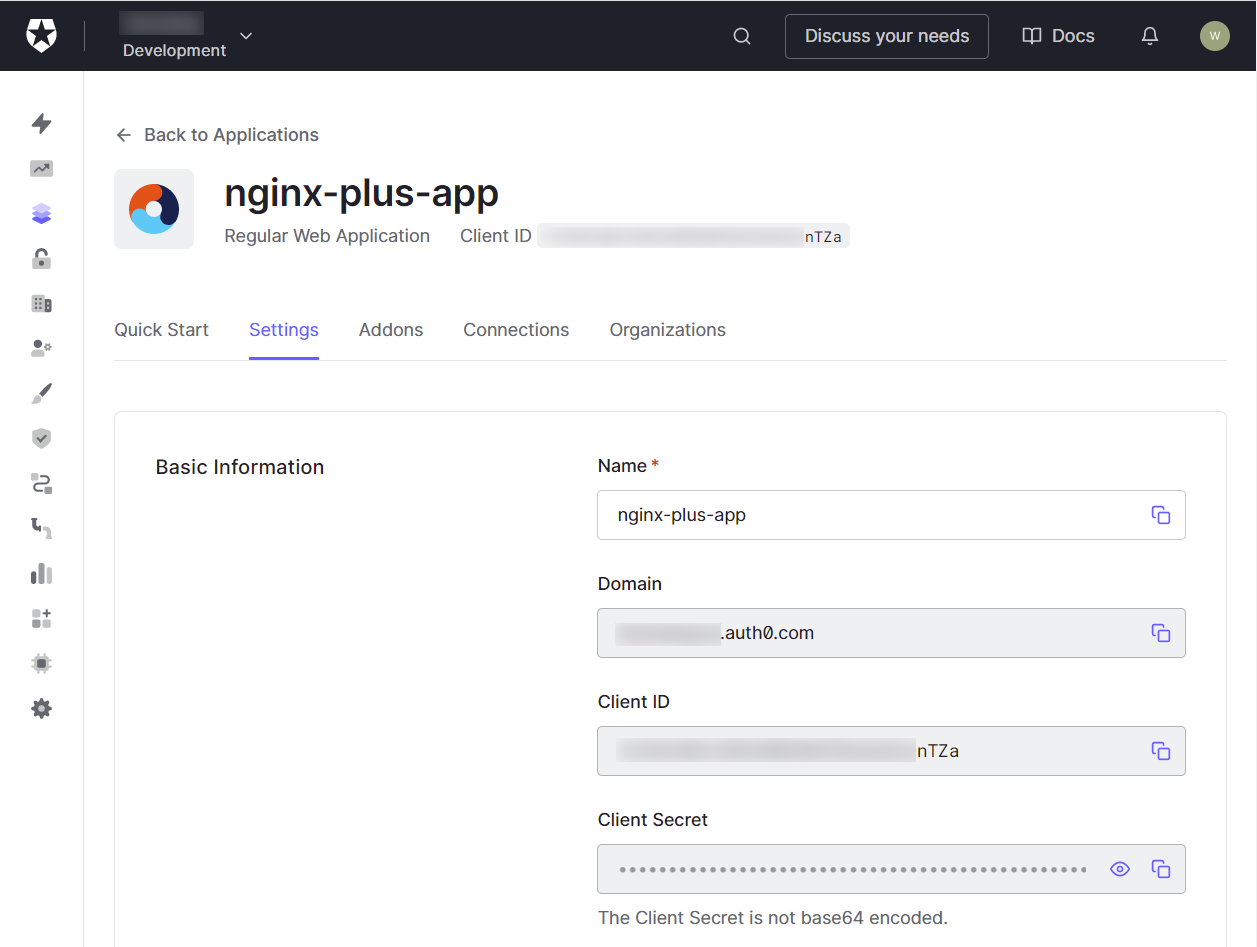Select the Security shield icon in the sidebar
Screen dimensions: 1257x947
click(x=41, y=438)
